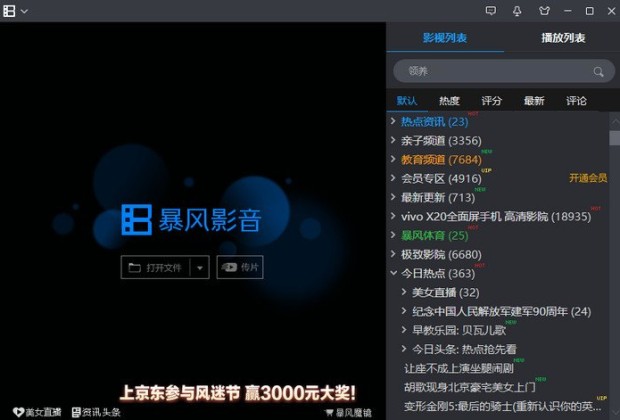Click the folder icon in 打开文件 button
This screenshot has width=620, height=420.
(x=134, y=268)
